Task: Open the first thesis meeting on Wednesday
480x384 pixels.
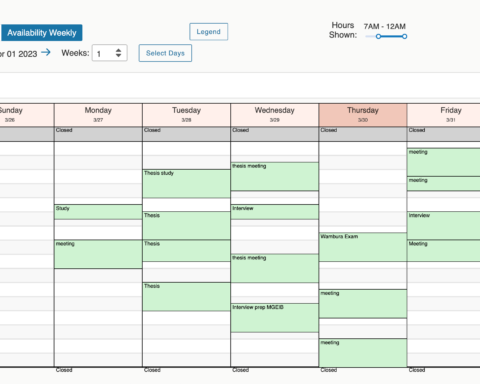Action: point(274,177)
